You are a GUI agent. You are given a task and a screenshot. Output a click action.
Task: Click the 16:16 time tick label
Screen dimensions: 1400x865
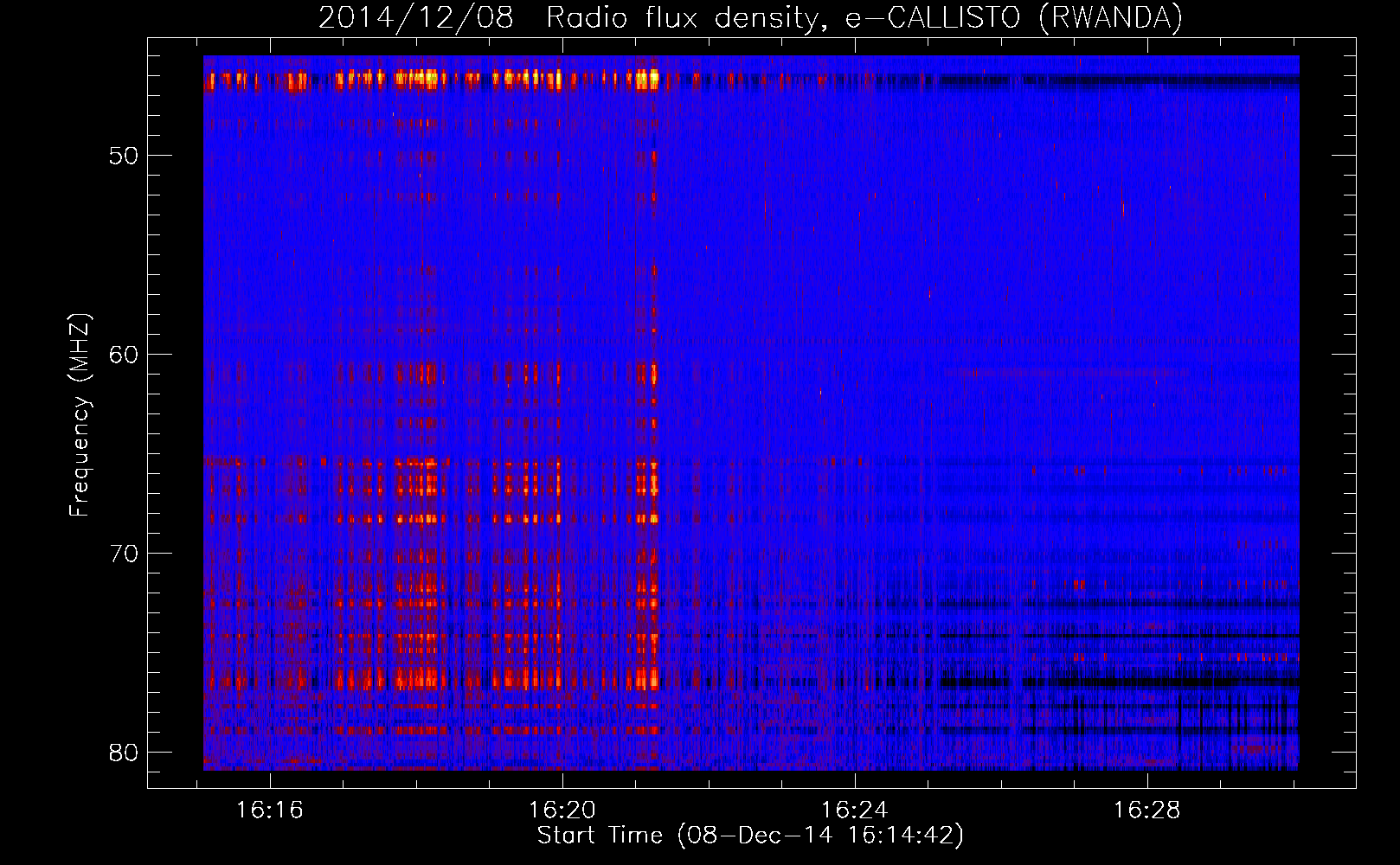(x=270, y=811)
